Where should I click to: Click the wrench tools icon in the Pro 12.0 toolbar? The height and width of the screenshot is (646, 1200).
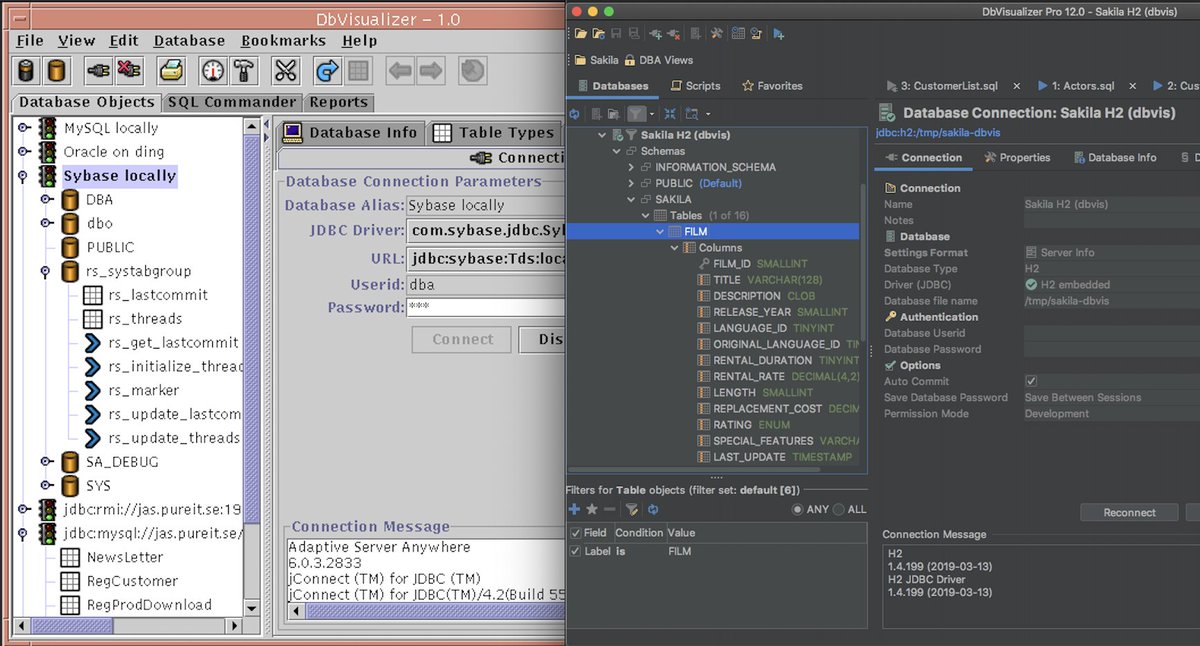pyautogui.click(x=717, y=33)
